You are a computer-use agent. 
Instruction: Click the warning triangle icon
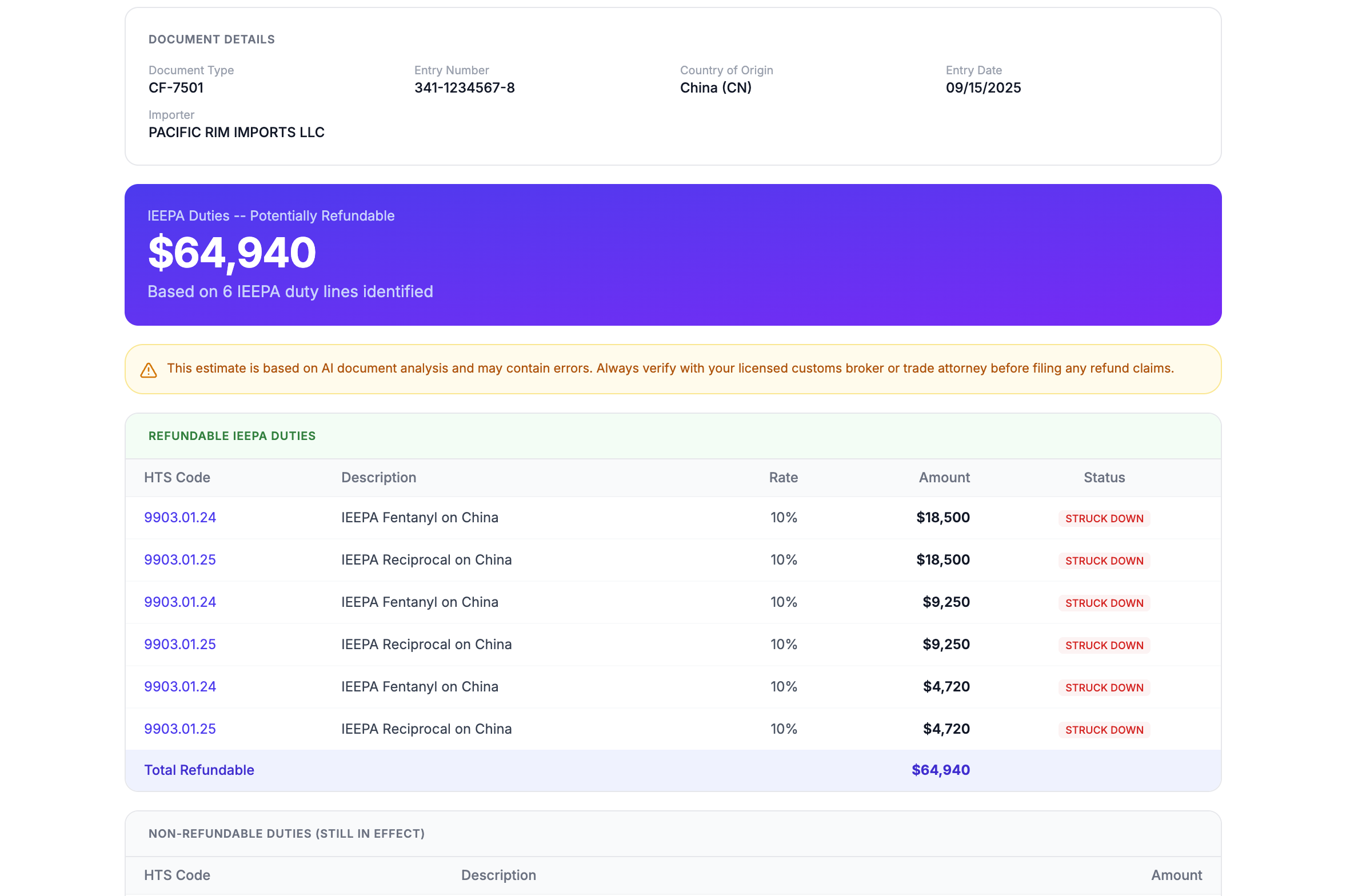tap(149, 370)
